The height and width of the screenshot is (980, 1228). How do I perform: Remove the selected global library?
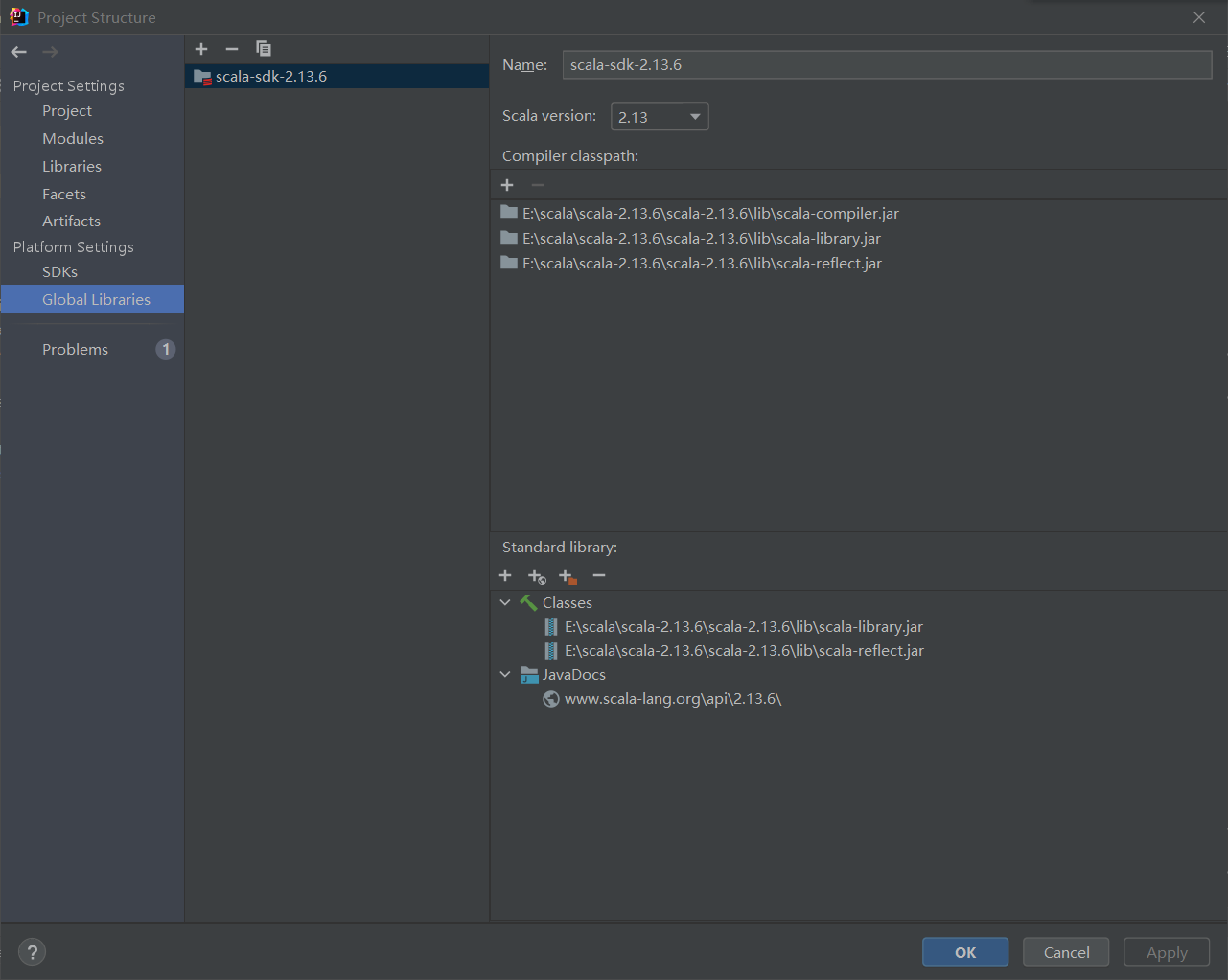(x=232, y=49)
